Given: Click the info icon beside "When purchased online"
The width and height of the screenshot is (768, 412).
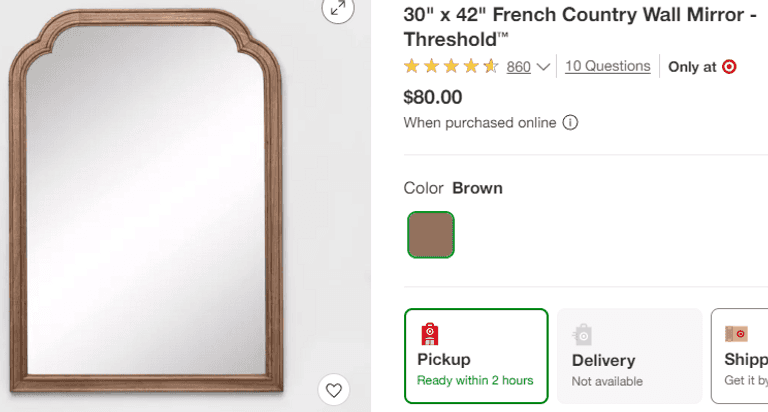Looking at the screenshot, I should tap(570, 123).
